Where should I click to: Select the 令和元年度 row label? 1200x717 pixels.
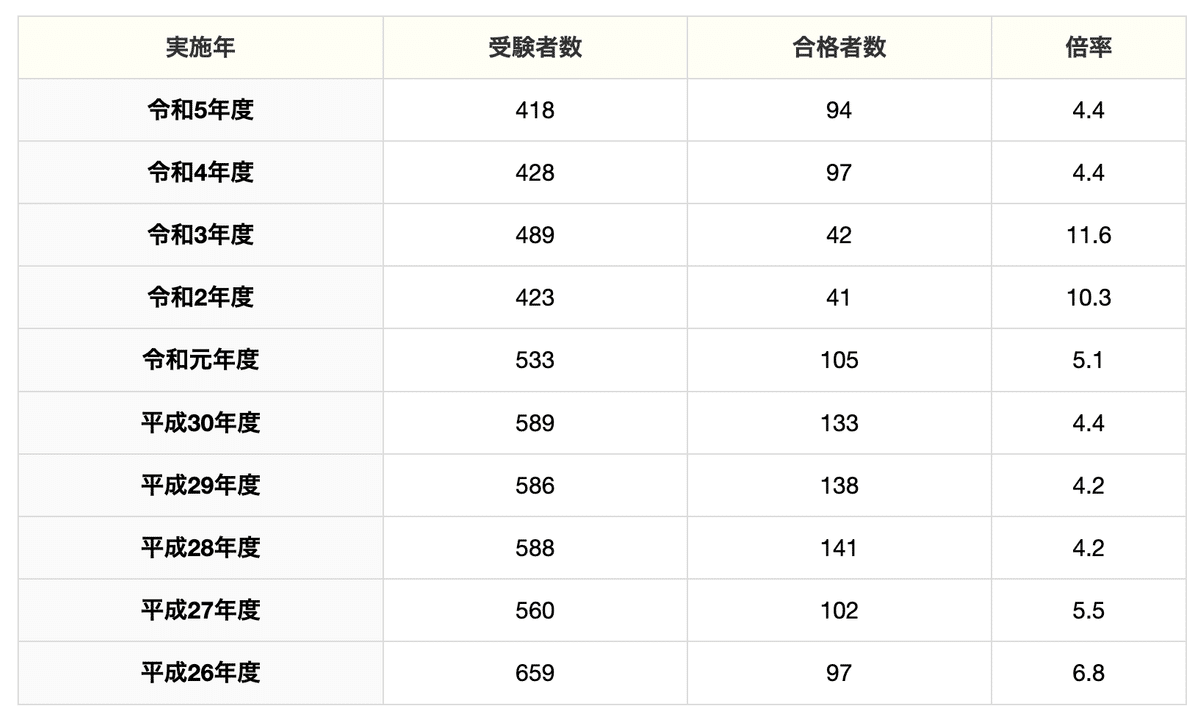point(200,360)
